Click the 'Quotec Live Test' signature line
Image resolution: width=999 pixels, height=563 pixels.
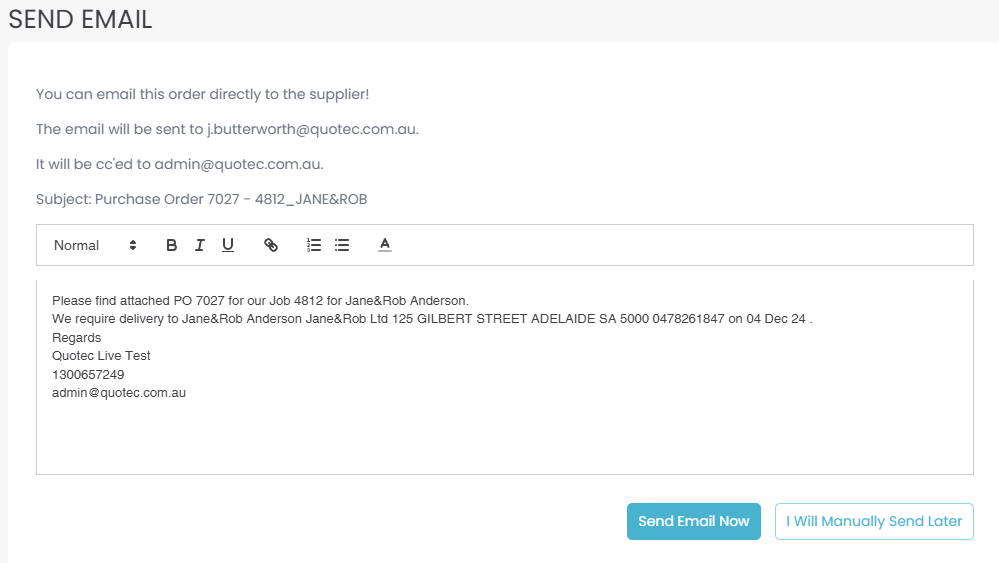tap(101, 356)
